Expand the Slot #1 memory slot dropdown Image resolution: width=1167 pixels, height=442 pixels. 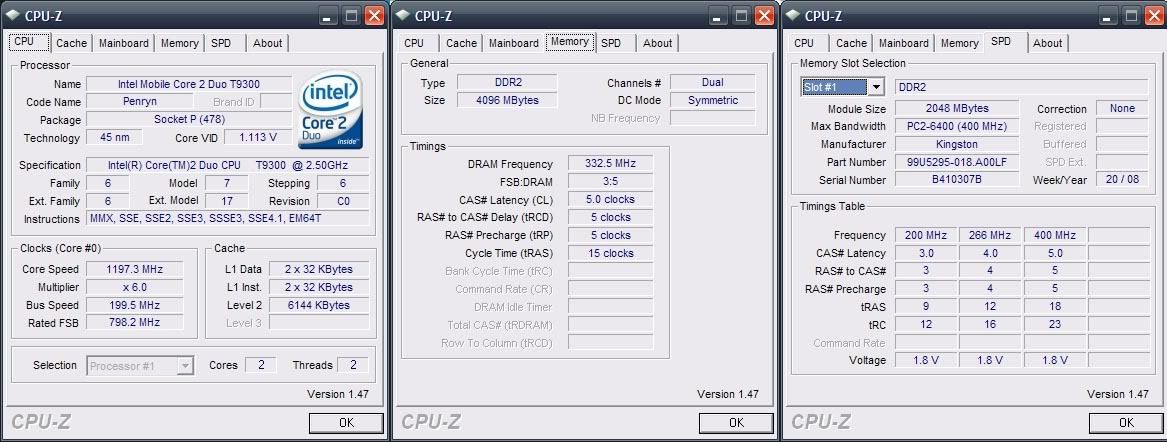pos(876,87)
